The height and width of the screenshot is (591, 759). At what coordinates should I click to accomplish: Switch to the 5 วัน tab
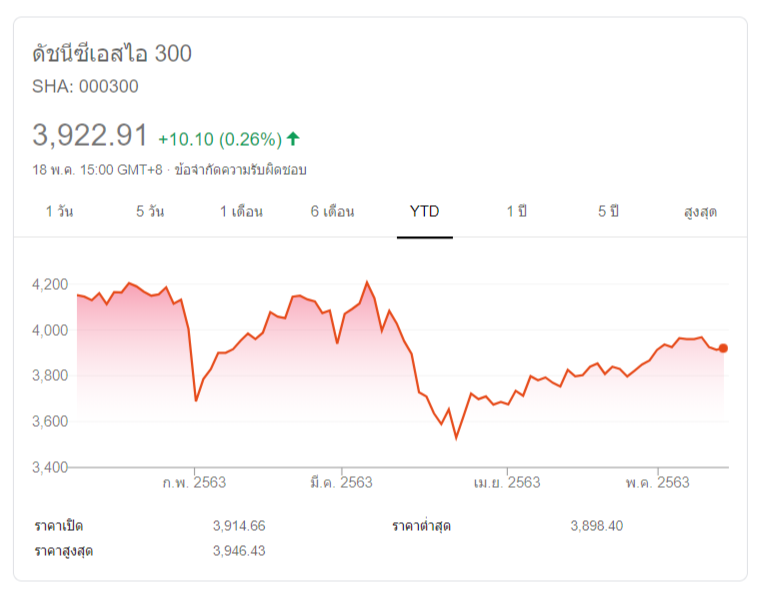tap(150, 212)
